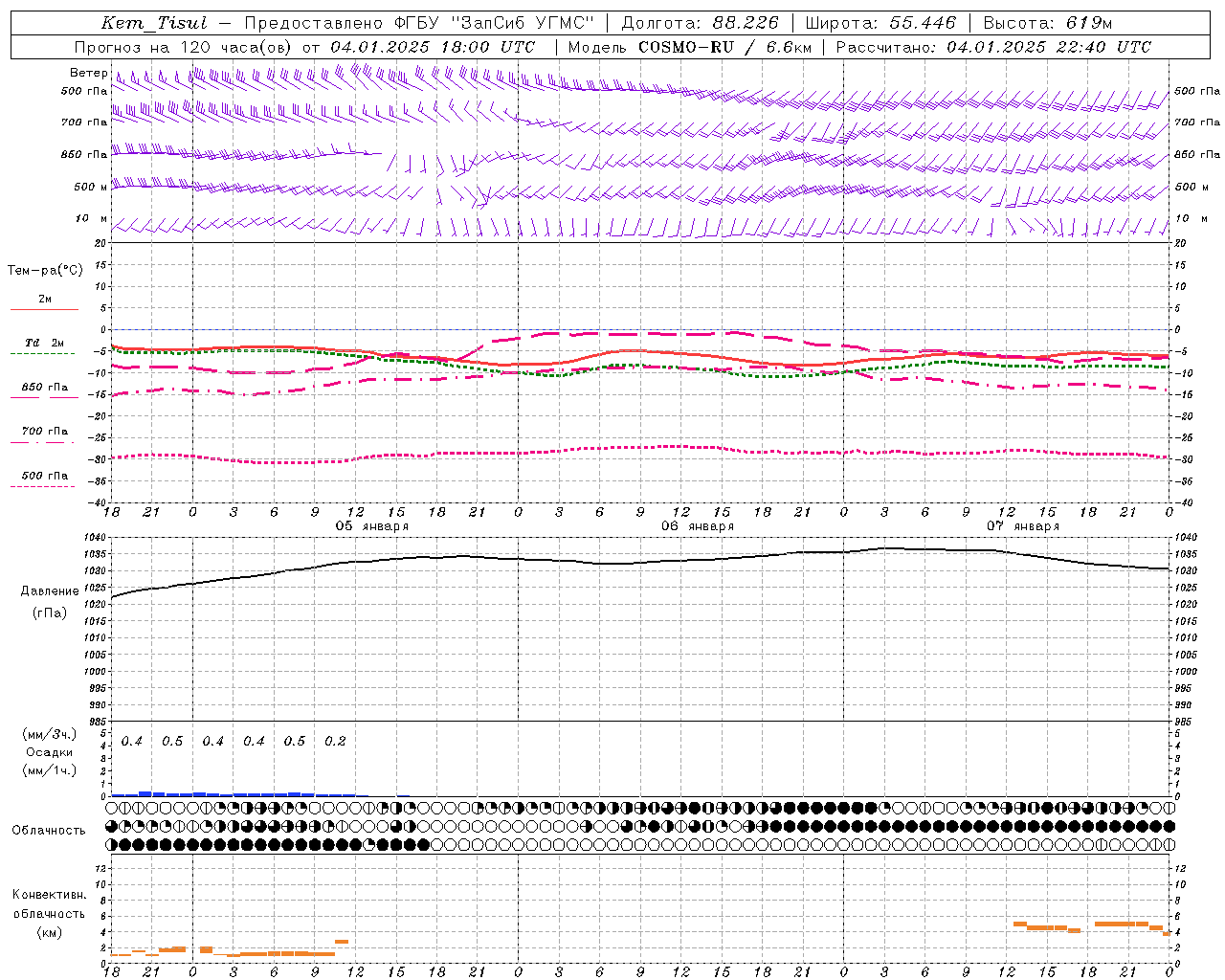Select the 'Давление' pressure panel label

tap(50, 591)
